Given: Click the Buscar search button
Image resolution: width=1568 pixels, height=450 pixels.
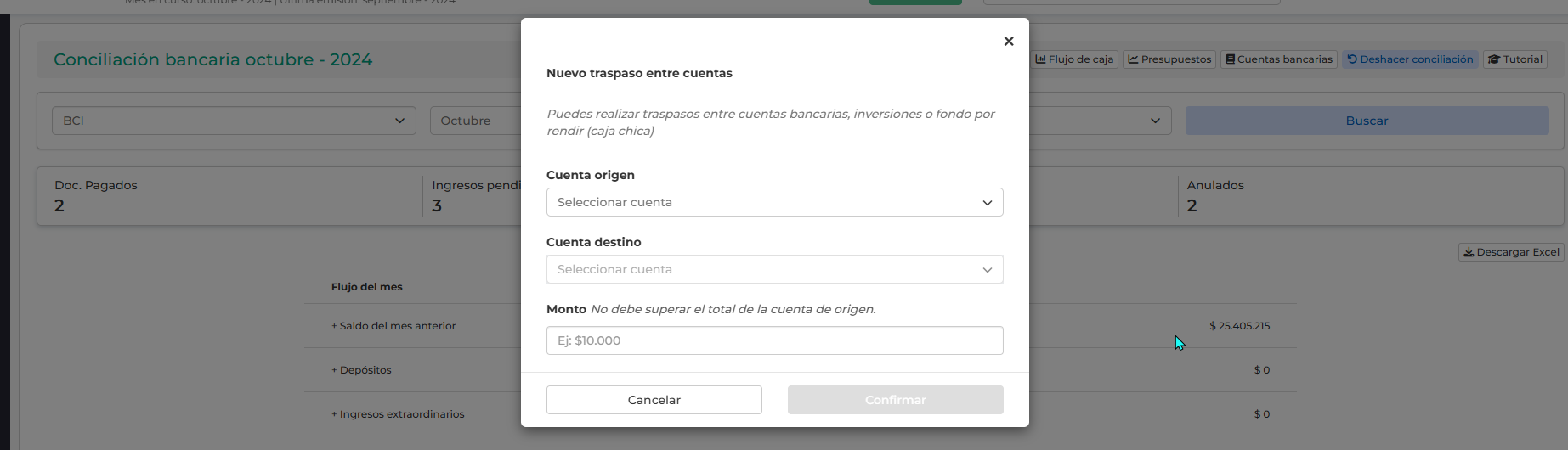Looking at the screenshot, I should click(1367, 121).
